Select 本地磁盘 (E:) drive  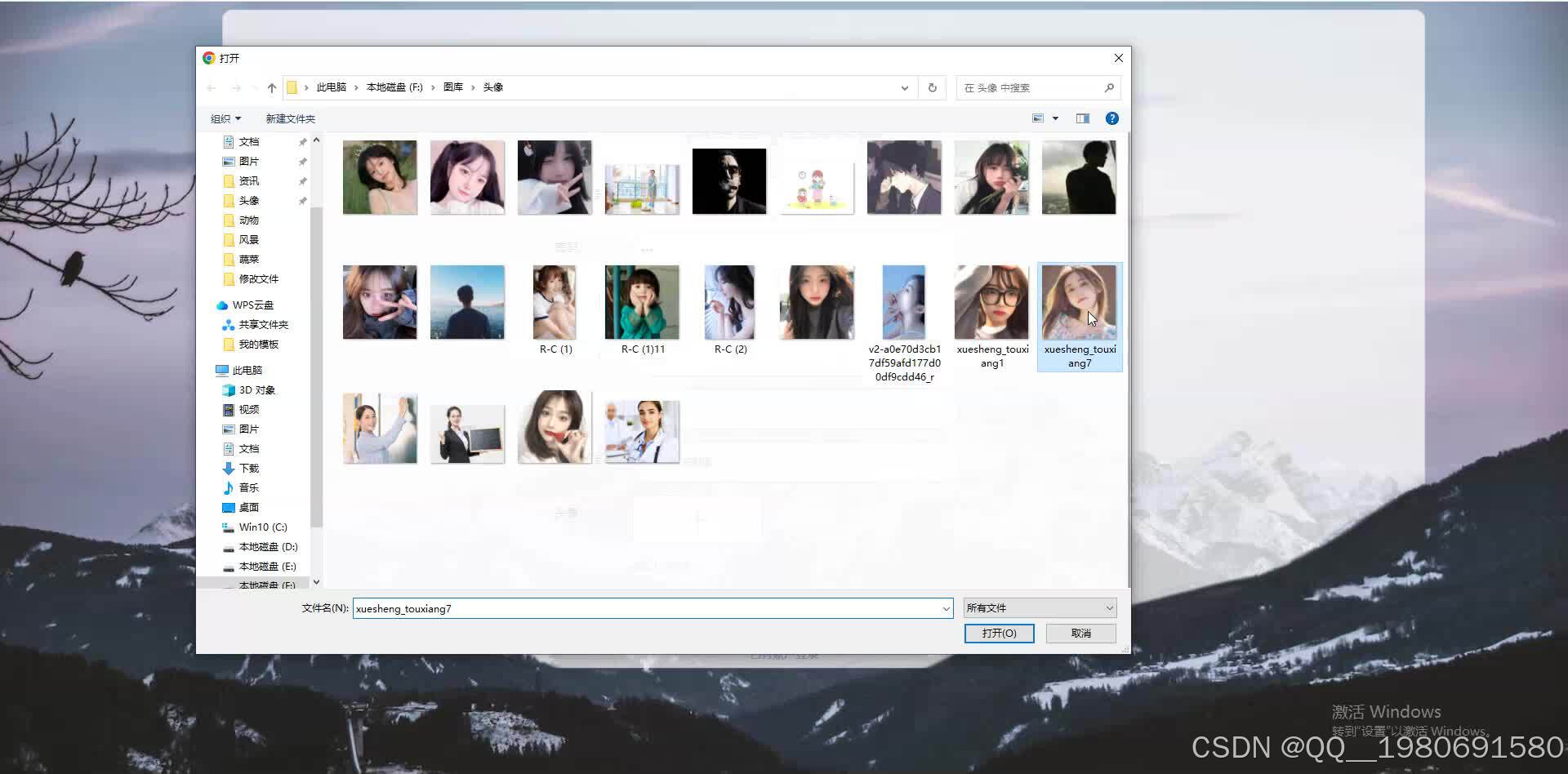pyautogui.click(x=267, y=567)
